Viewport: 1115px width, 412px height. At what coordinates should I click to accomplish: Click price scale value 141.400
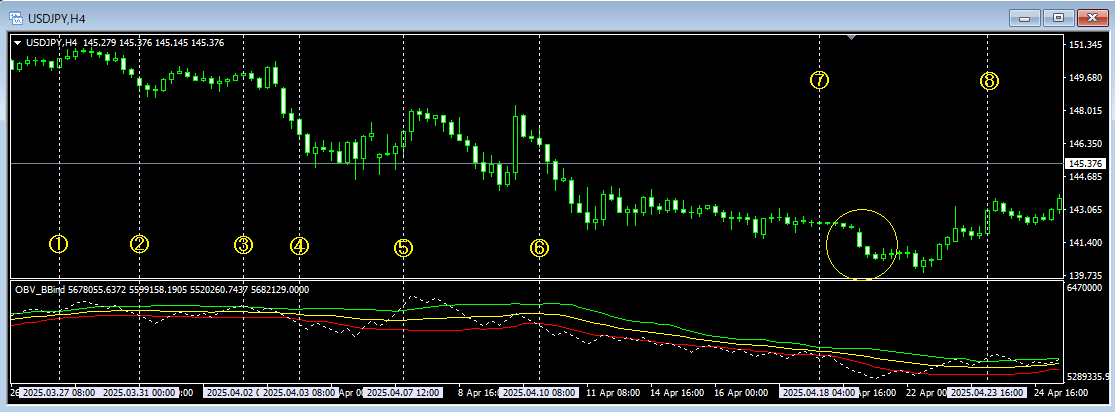point(1085,243)
